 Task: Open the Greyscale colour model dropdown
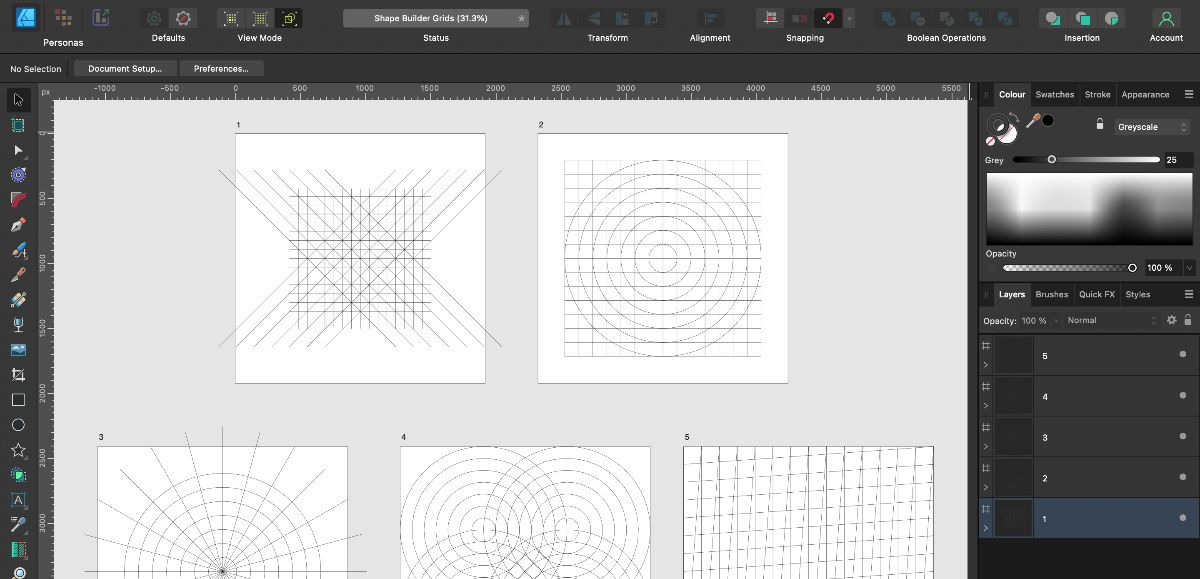[1152, 127]
